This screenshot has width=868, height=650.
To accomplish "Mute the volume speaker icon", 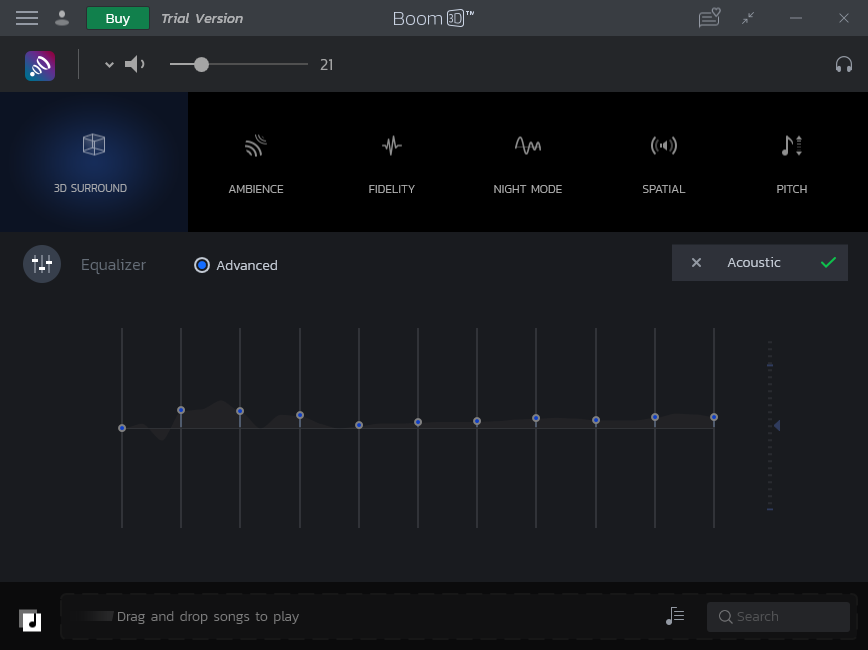I will point(135,64).
